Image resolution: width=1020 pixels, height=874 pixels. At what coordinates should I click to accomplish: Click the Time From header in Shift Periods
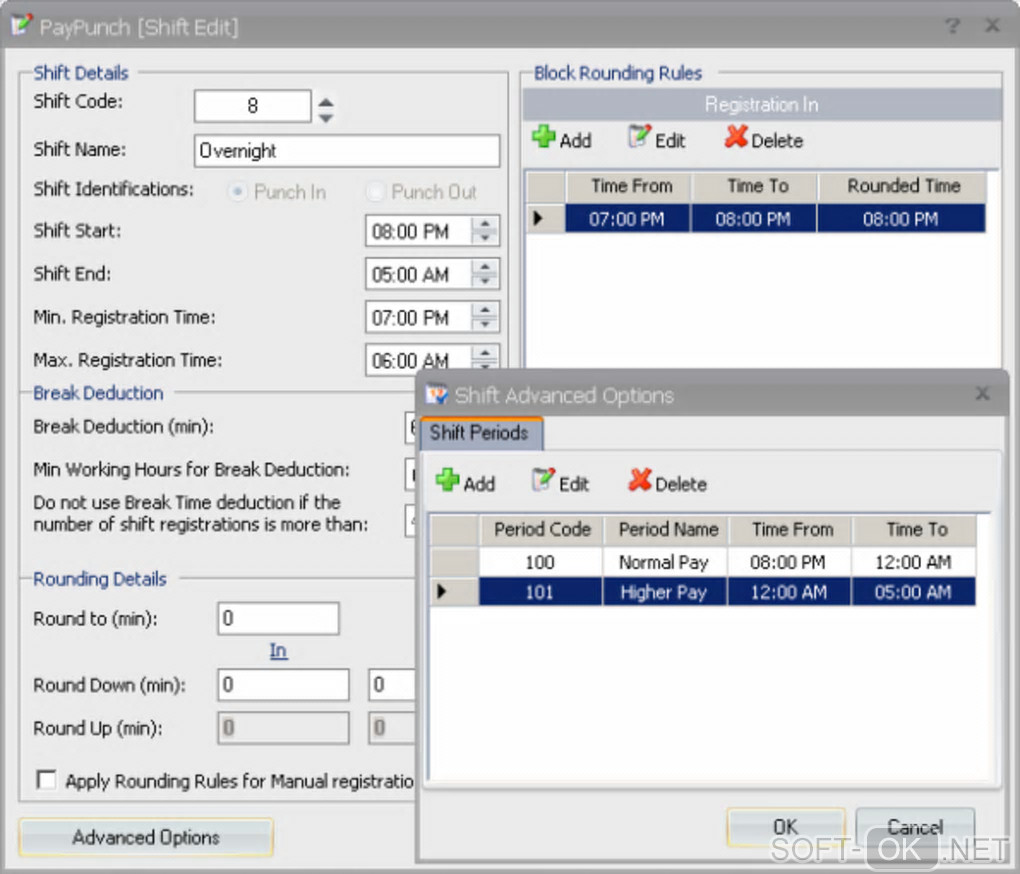coord(791,529)
